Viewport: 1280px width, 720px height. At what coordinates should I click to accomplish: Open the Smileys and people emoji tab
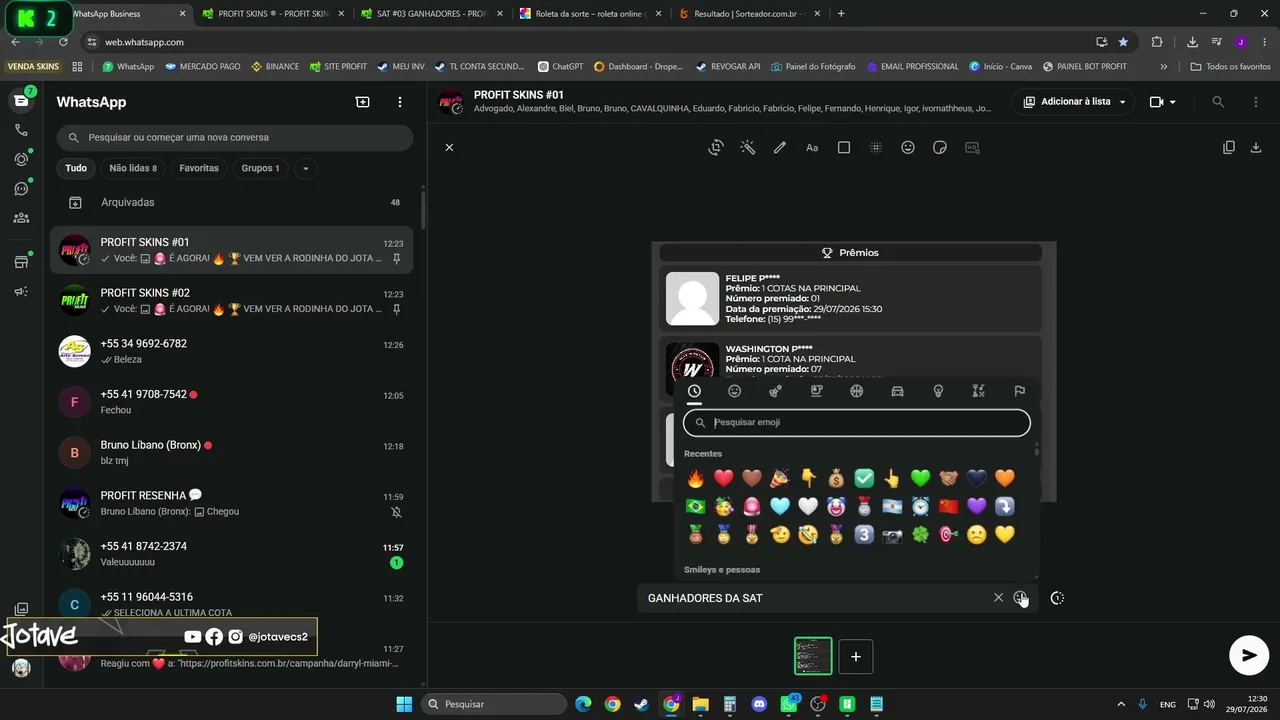[735, 391]
